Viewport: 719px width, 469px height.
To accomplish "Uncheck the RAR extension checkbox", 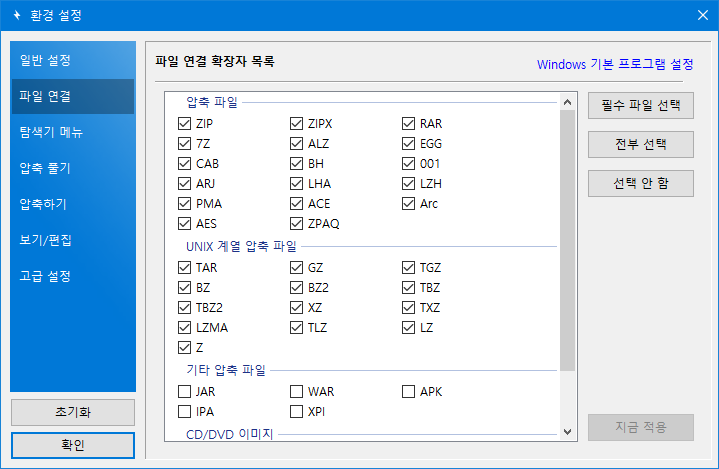I will click(x=408, y=123).
